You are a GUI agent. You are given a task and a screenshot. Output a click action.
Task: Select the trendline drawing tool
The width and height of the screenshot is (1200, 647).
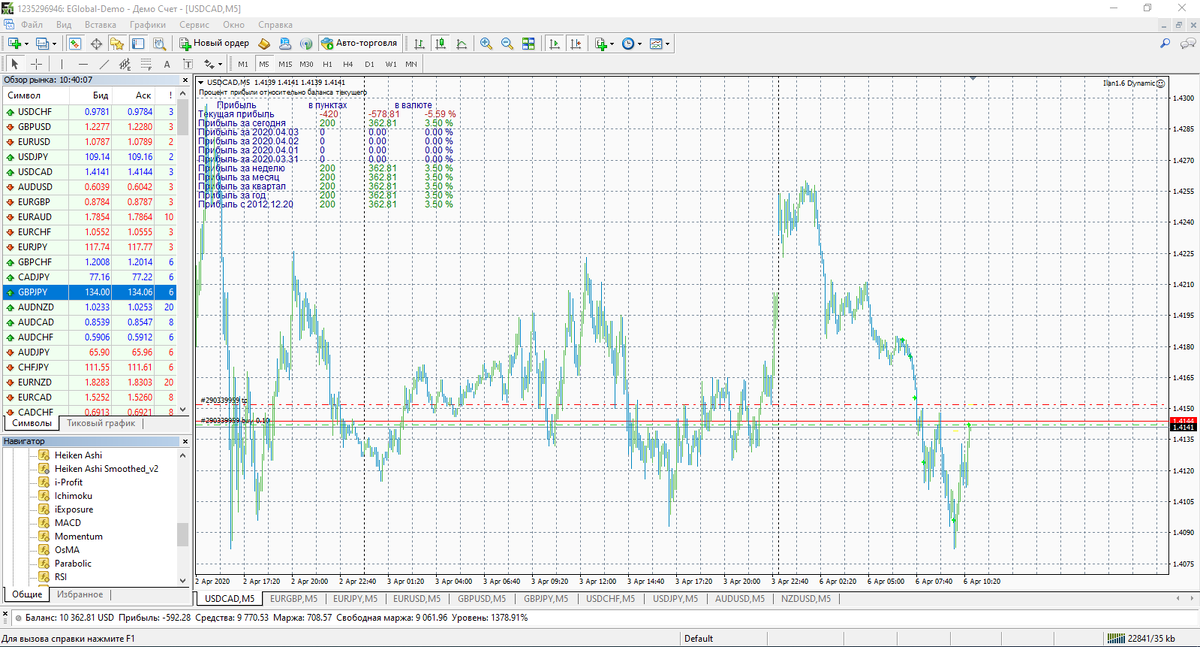[104, 63]
